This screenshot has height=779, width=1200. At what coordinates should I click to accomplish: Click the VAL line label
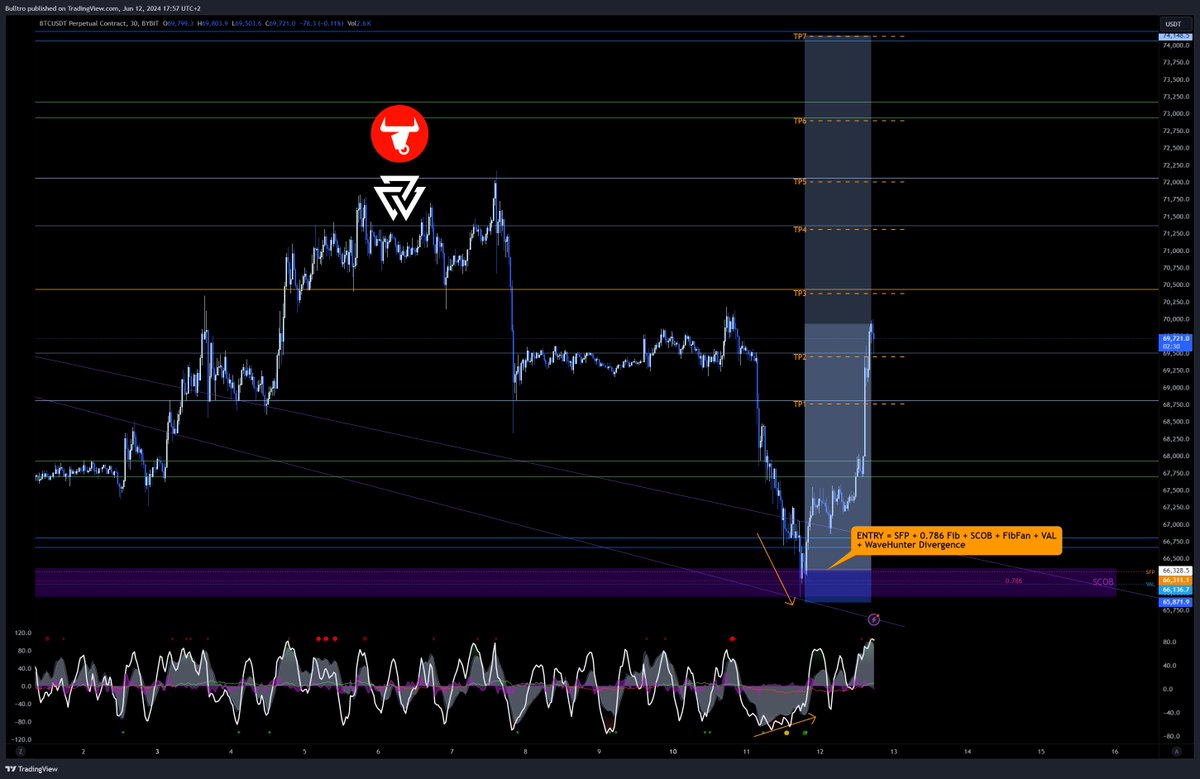click(x=1151, y=583)
